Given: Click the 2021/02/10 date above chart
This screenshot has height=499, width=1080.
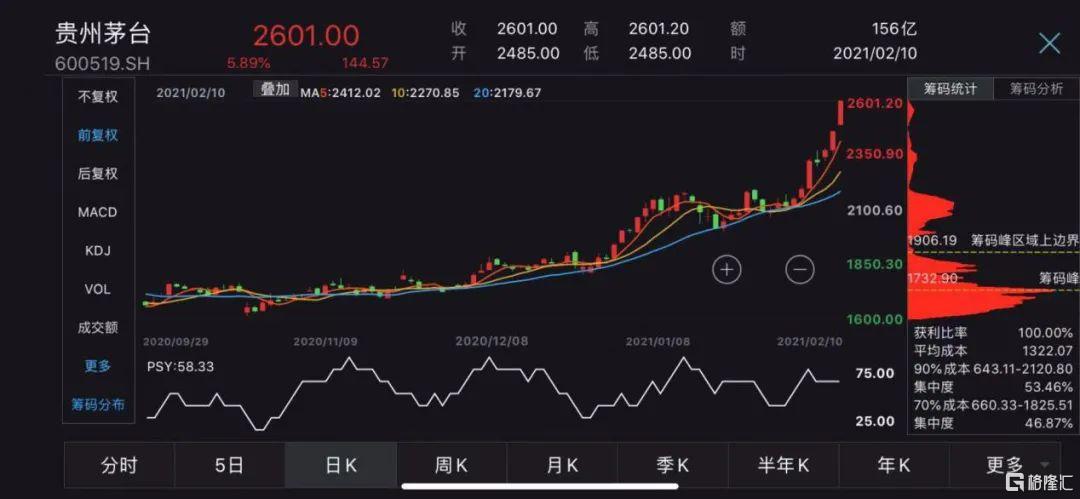Looking at the screenshot, I should [191, 93].
